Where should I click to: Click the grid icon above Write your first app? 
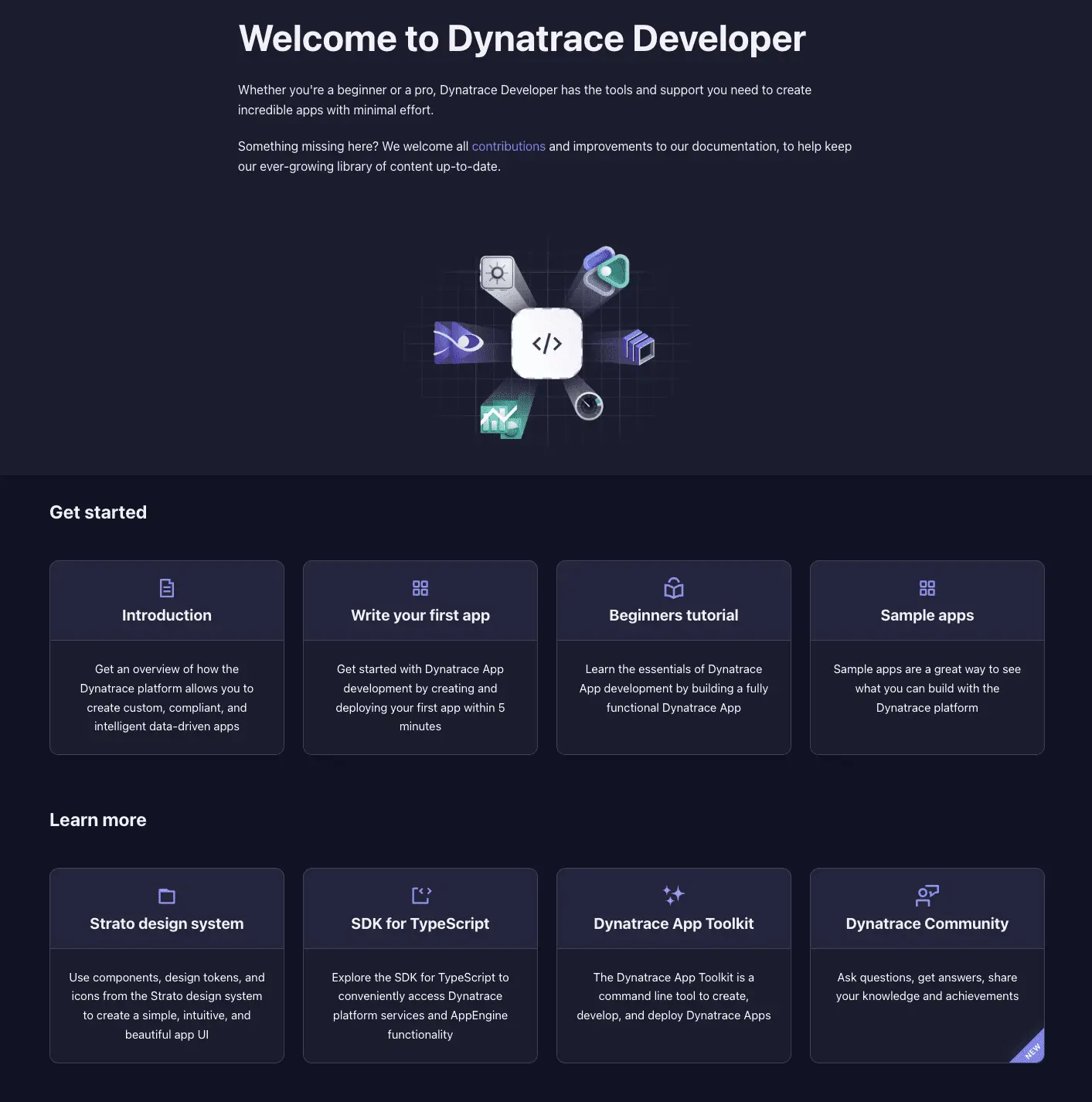[420, 588]
